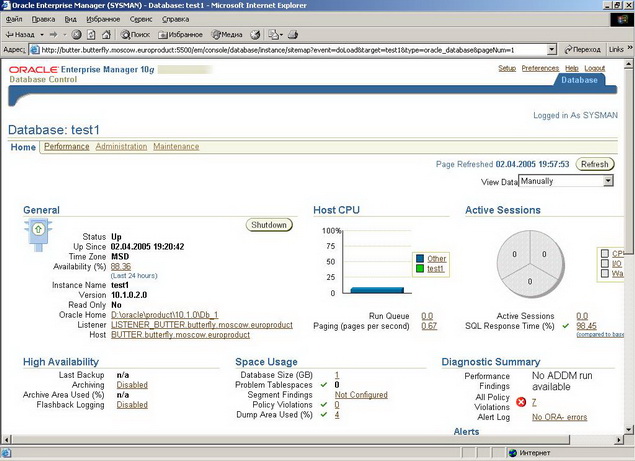Click the Mail icon in IE toolbar
Screen dimensions: 635x461
point(274,35)
